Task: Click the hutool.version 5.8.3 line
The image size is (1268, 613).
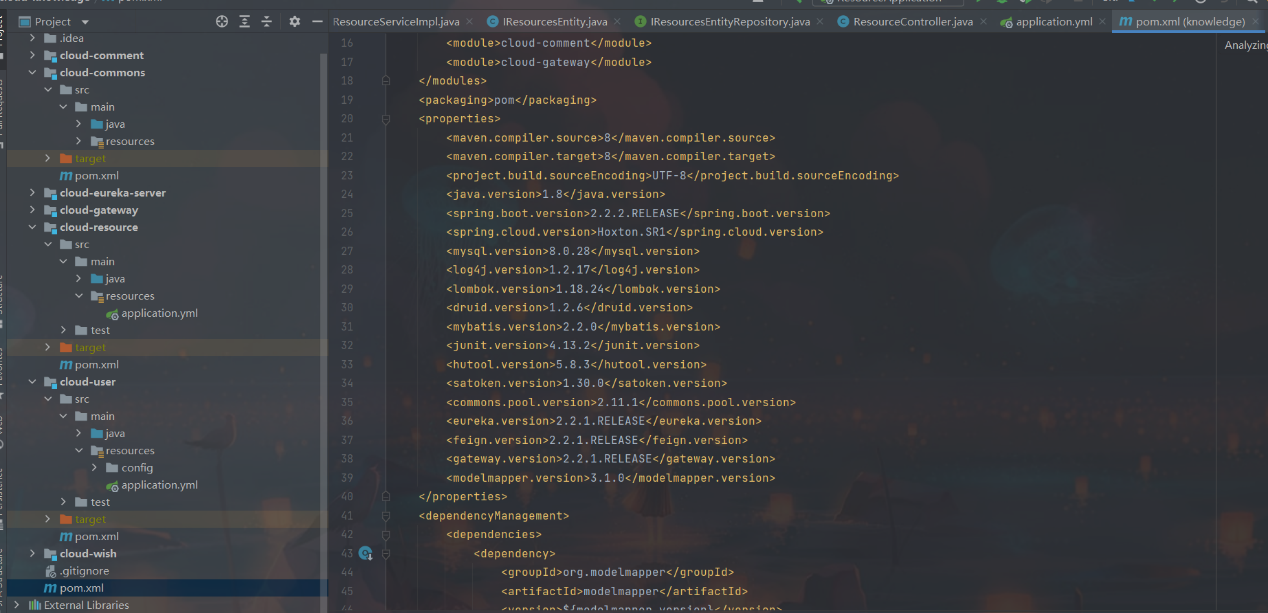Action: click(x=576, y=364)
